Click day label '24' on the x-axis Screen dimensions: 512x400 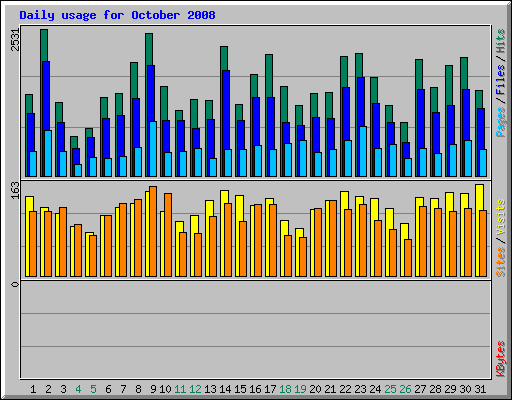point(375,389)
